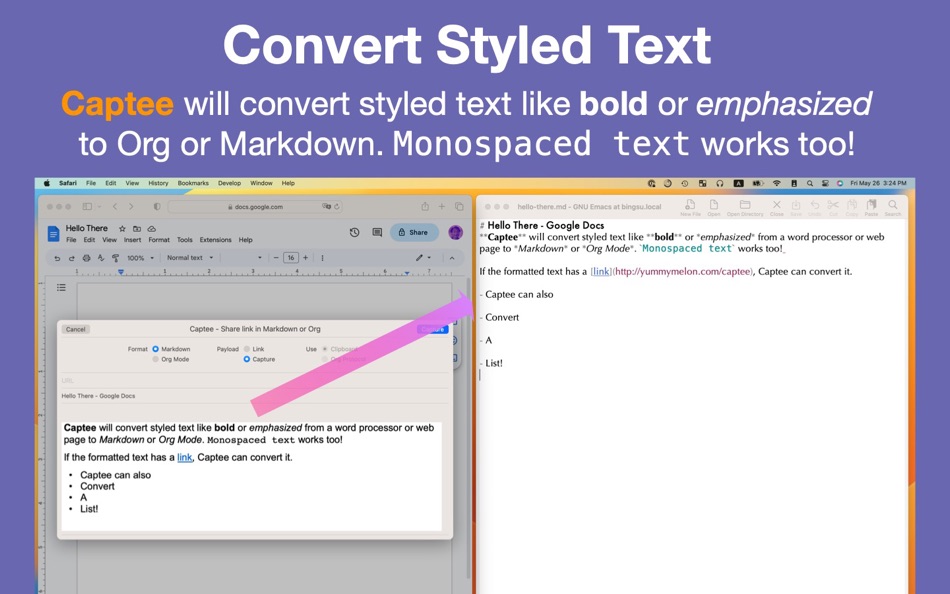Select Org Mode format radio button

[x=156, y=359]
